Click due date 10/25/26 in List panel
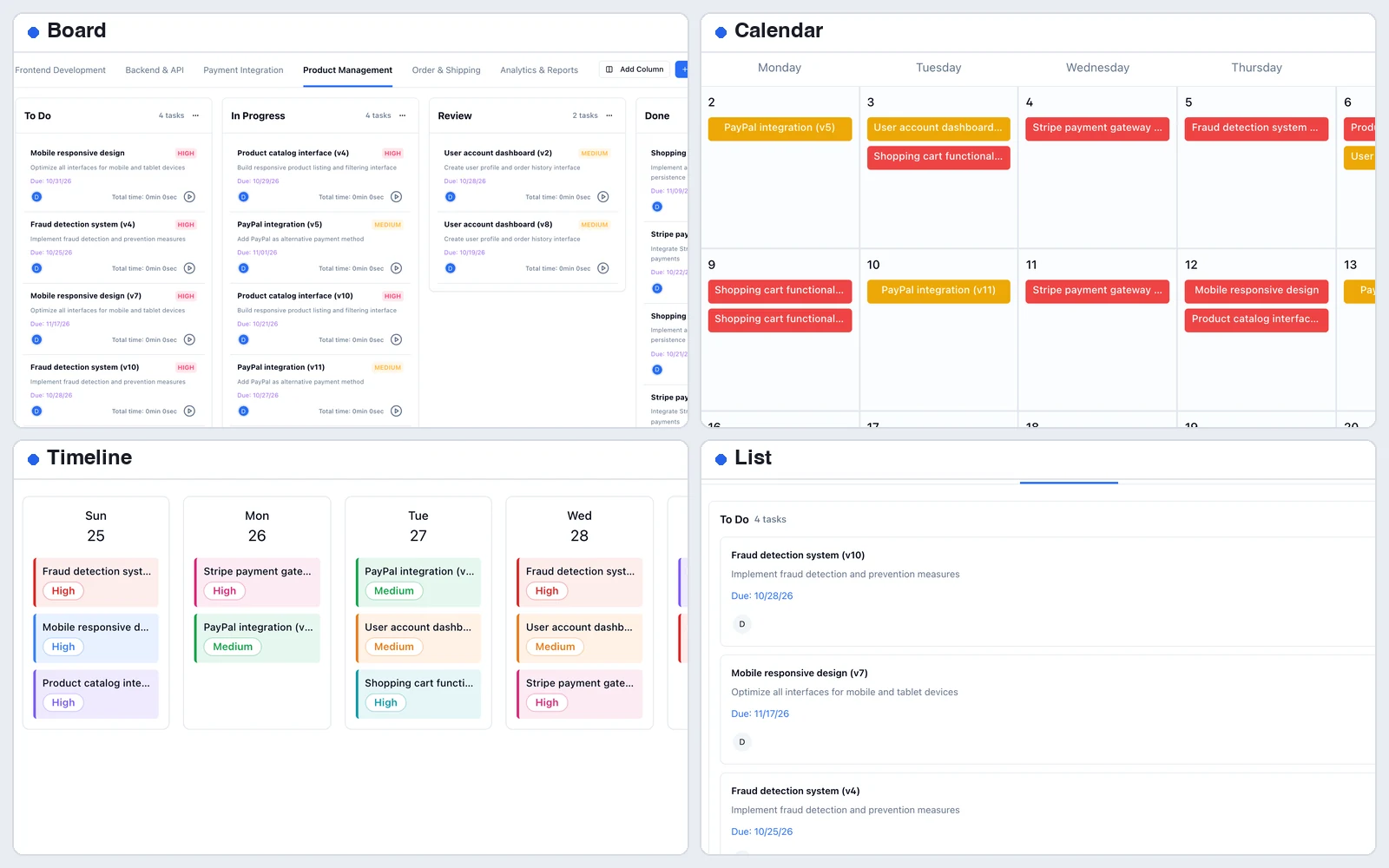 click(761, 832)
